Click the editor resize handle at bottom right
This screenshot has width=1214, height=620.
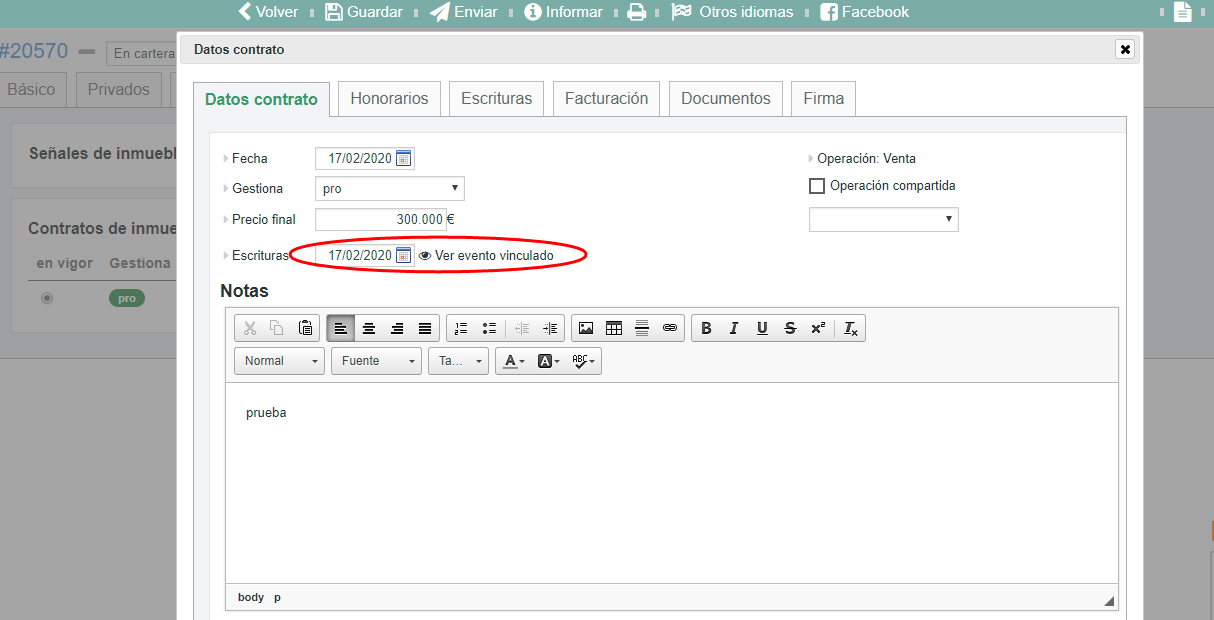tap(1108, 601)
